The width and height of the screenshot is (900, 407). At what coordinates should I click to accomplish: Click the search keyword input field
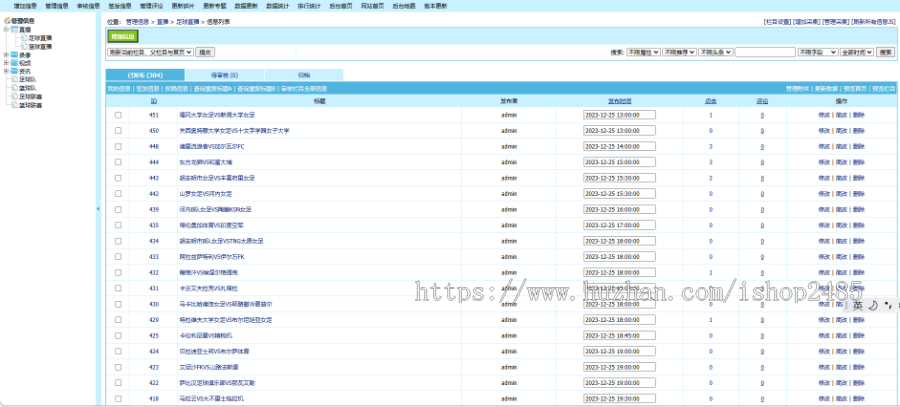pos(765,52)
